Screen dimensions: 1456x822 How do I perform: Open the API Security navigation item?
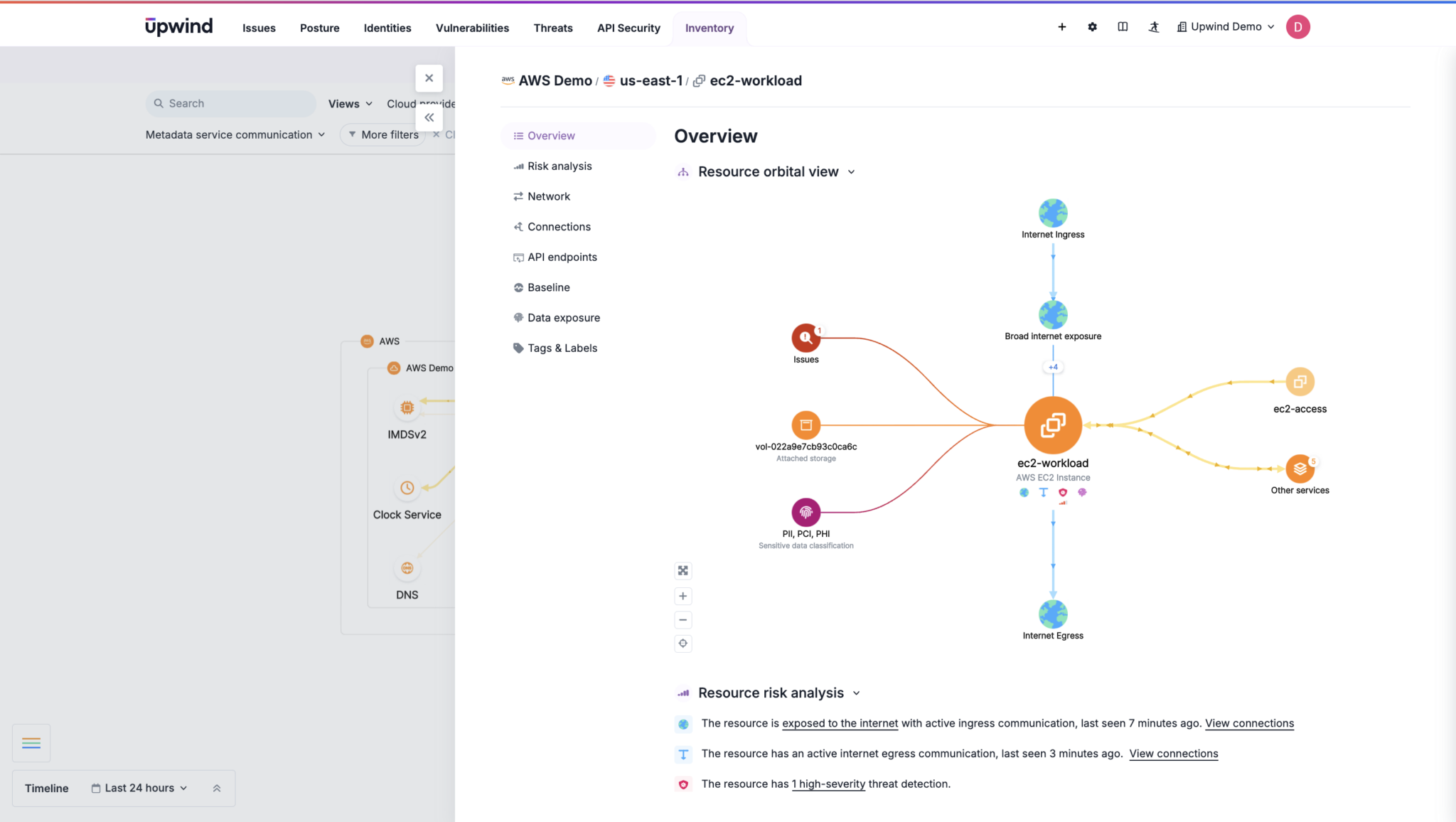[x=628, y=28]
